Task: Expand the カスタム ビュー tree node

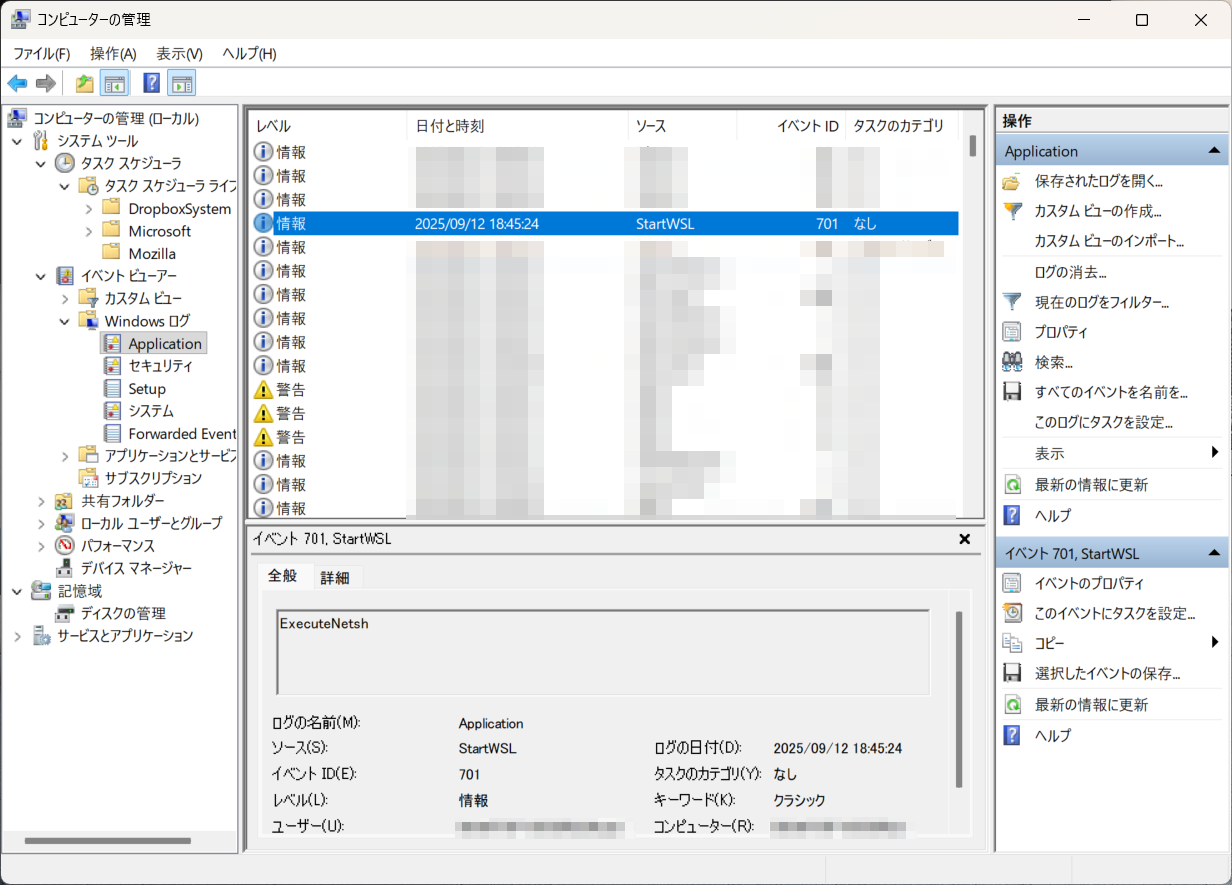Action: pyautogui.click(x=65, y=298)
